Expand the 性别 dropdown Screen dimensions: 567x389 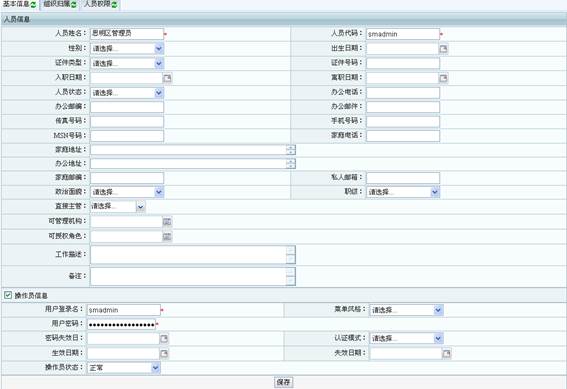click(159, 48)
